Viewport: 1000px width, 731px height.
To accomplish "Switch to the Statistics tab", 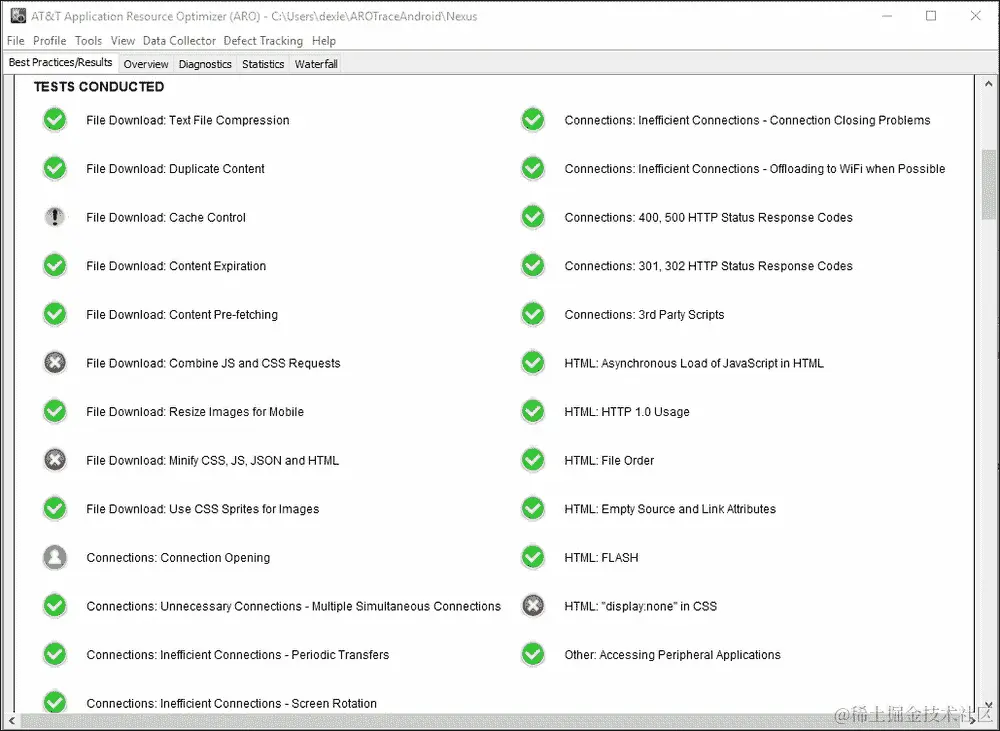I will click(263, 64).
